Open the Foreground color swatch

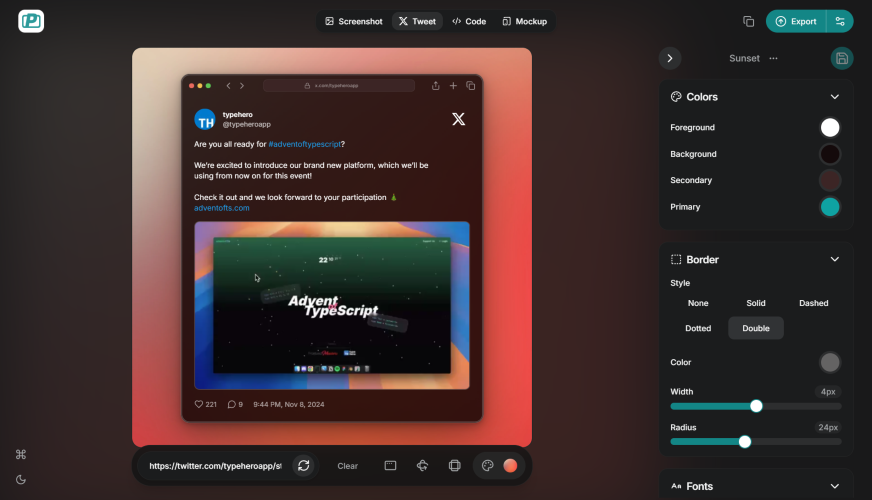coord(830,127)
